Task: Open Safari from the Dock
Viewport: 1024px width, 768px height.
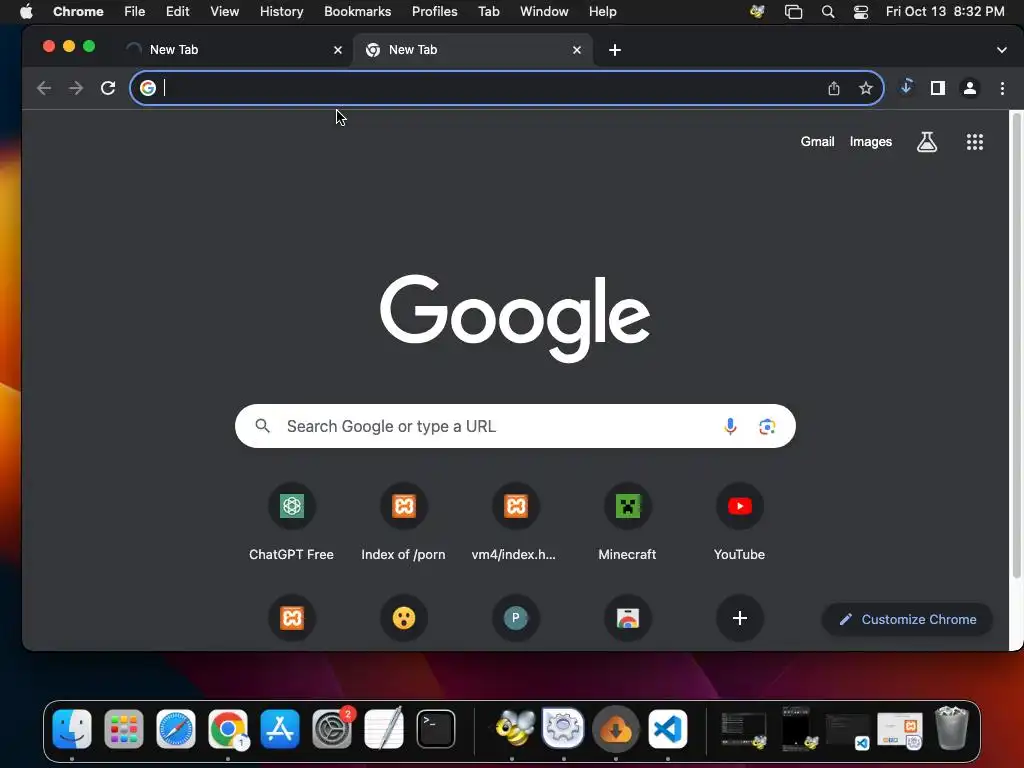Action: 176,729
